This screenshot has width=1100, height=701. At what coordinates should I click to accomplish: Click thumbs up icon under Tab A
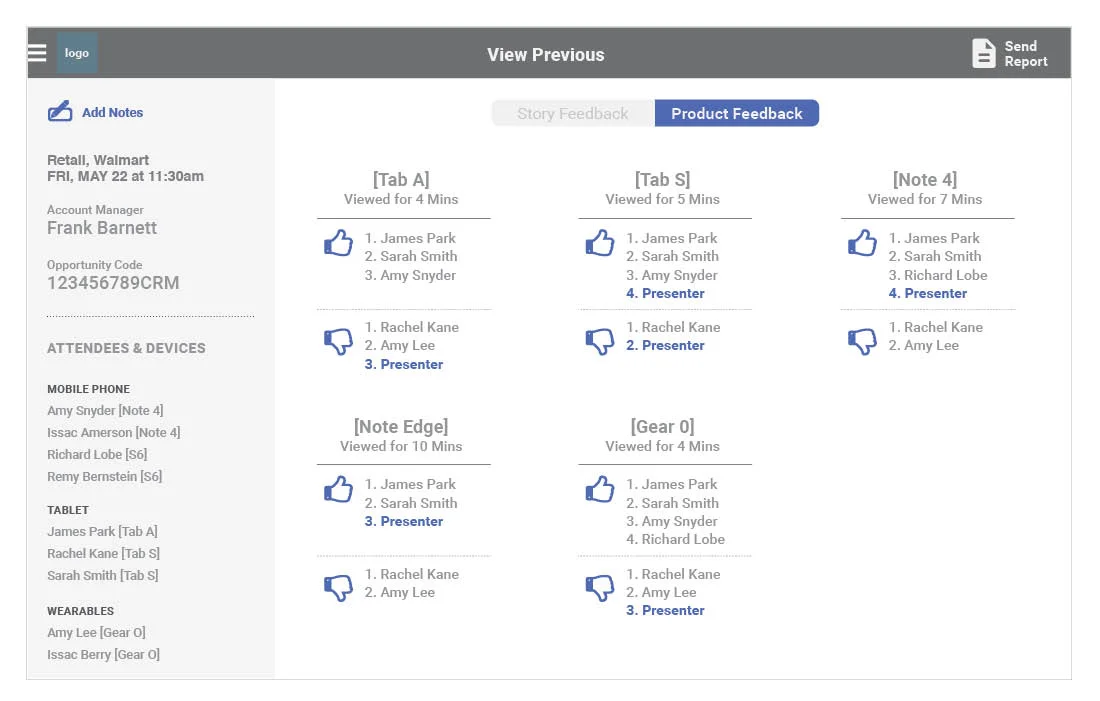pos(338,243)
